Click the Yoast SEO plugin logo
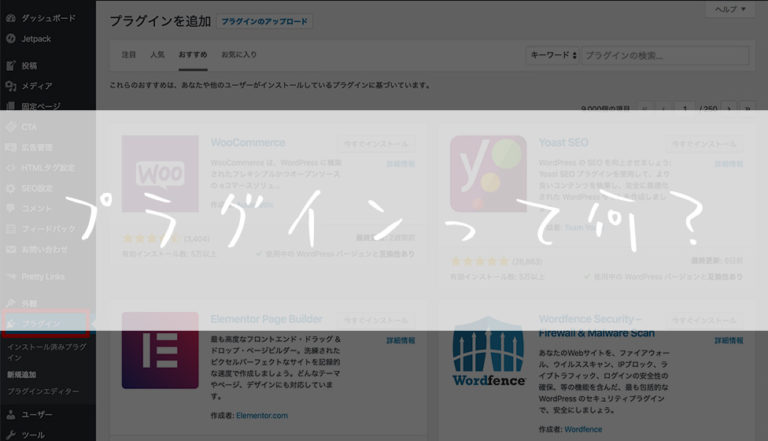This screenshot has height=441, width=768. click(x=488, y=174)
